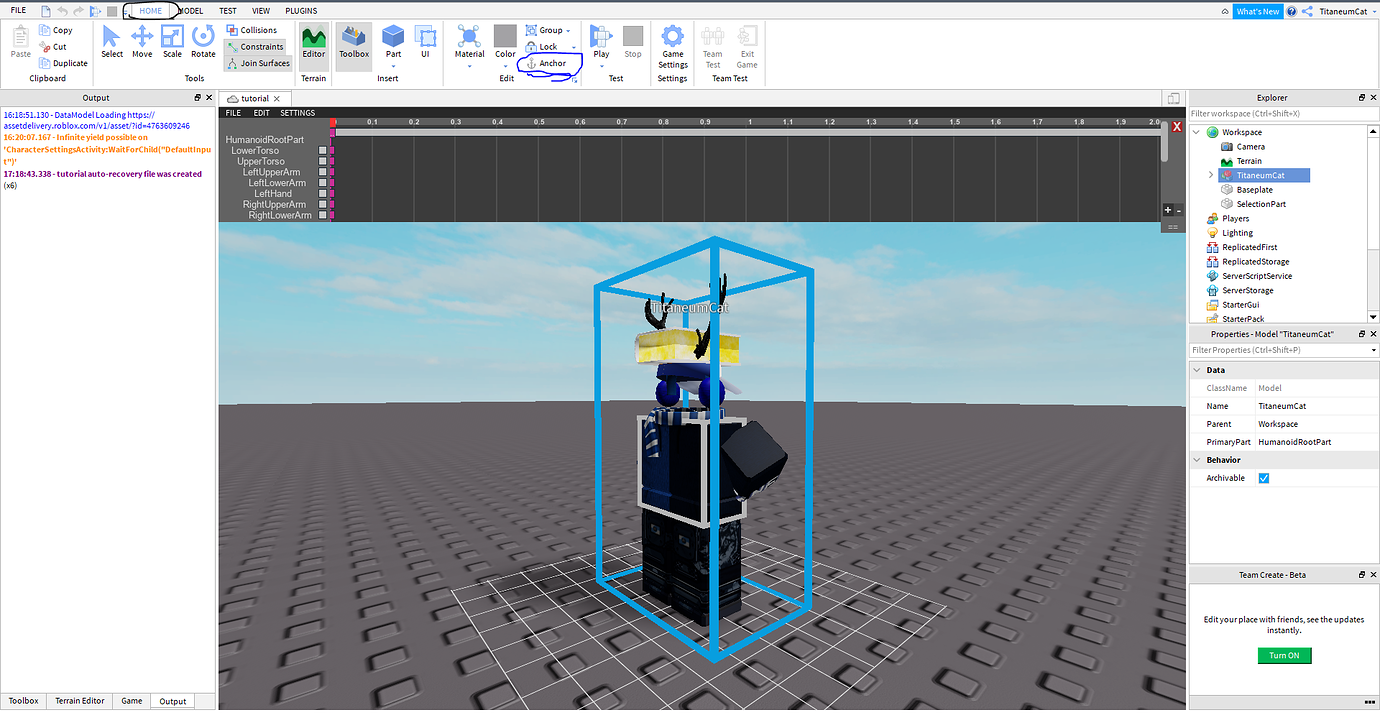Collapse the Workspace node in Explorer
The width and height of the screenshot is (1380, 728).
click(x=1196, y=131)
